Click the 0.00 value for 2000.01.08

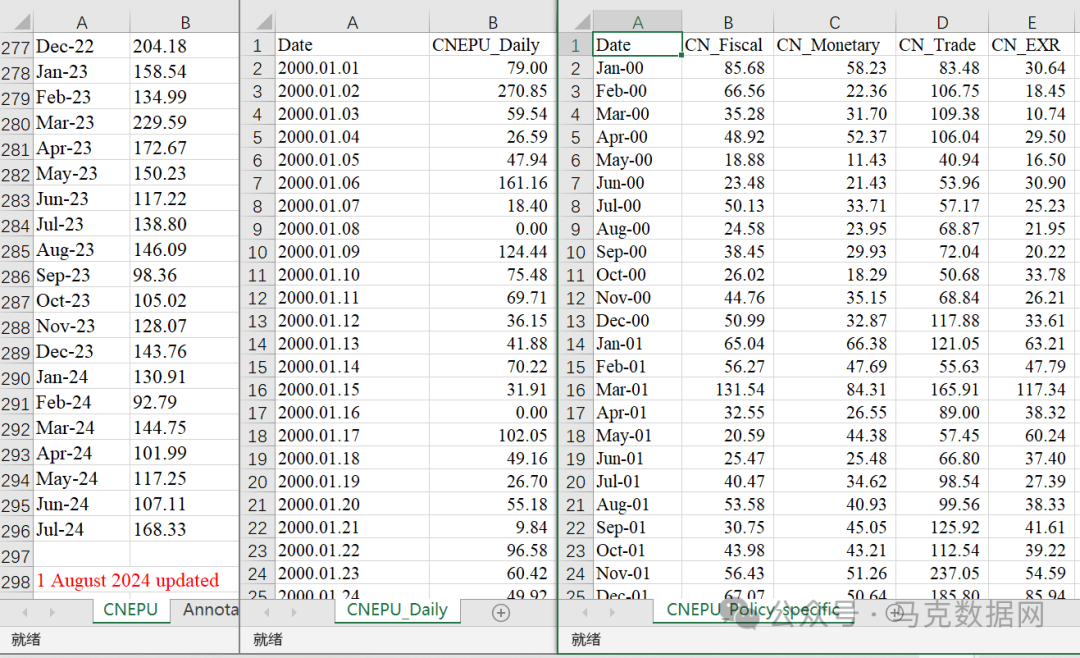(x=492, y=229)
